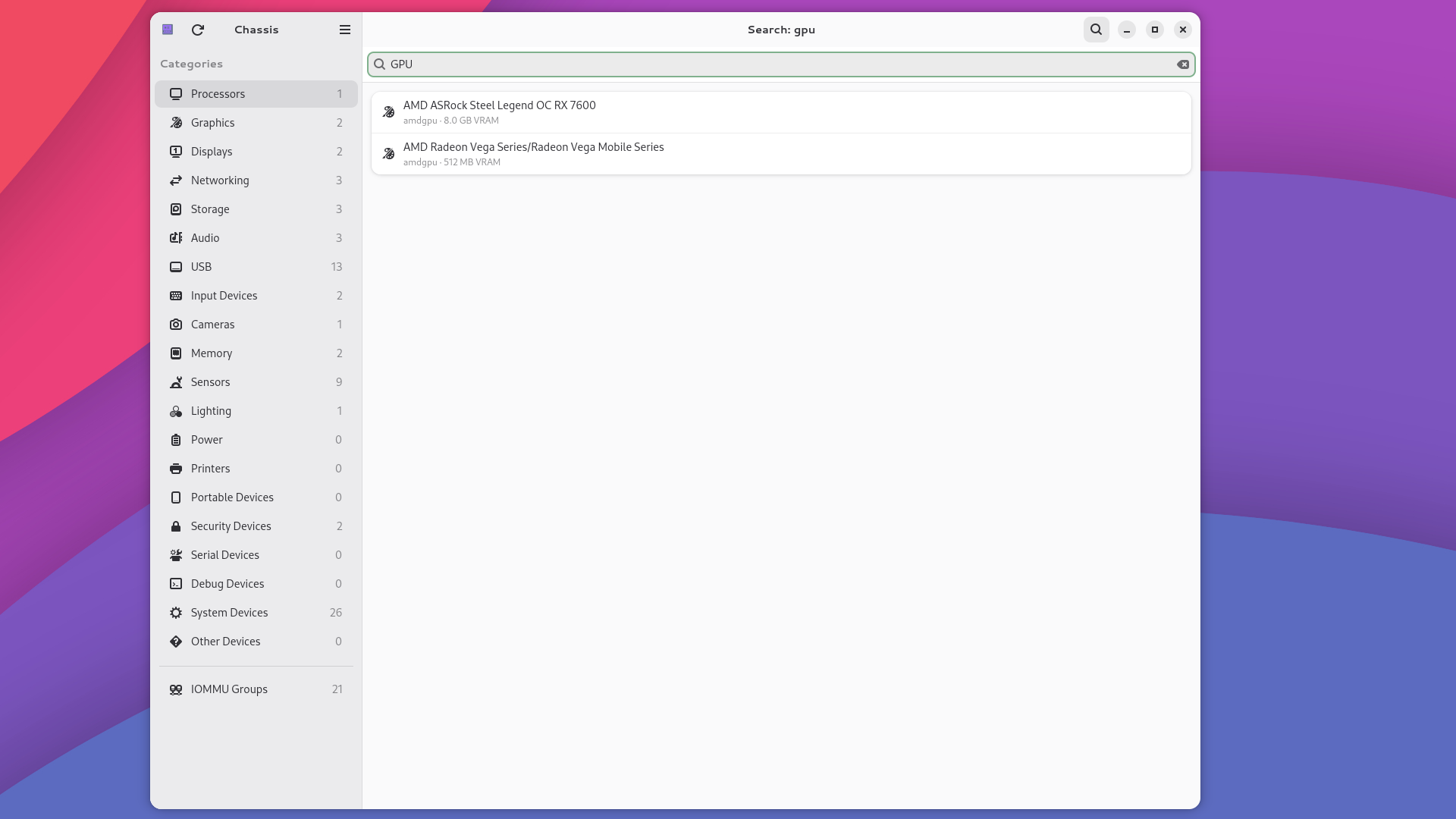The height and width of the screenshot is (819, 1456).
Task: Clear the GPU search text
Action: (1182, 64)
